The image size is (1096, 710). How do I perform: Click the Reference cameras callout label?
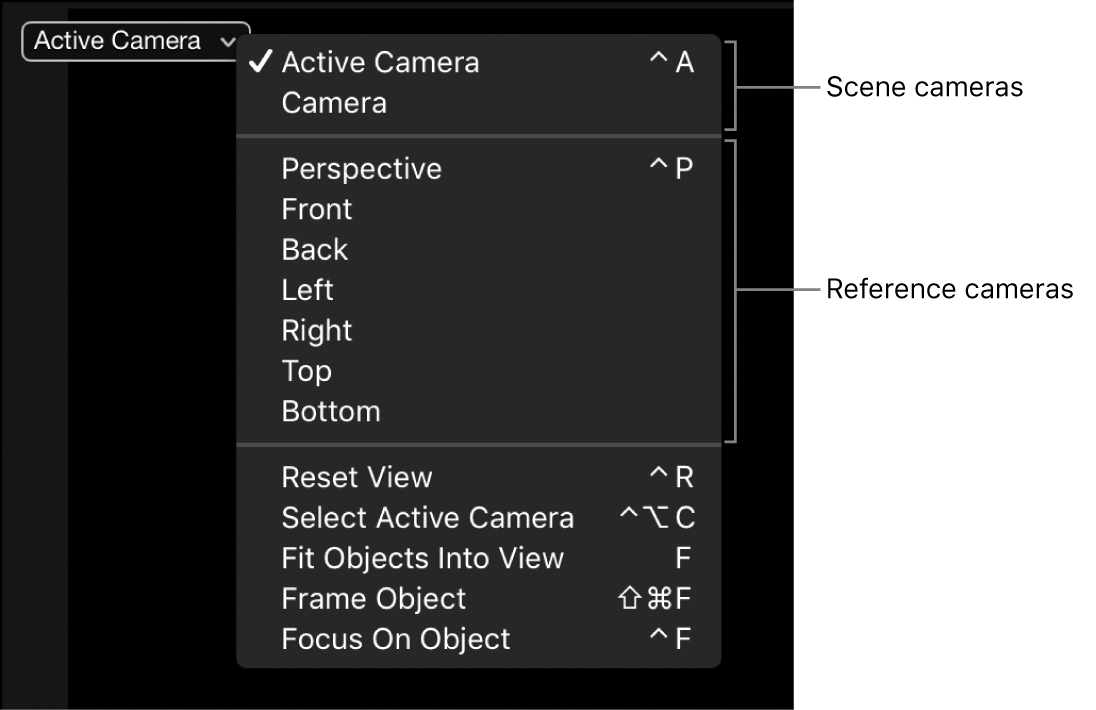949,290
